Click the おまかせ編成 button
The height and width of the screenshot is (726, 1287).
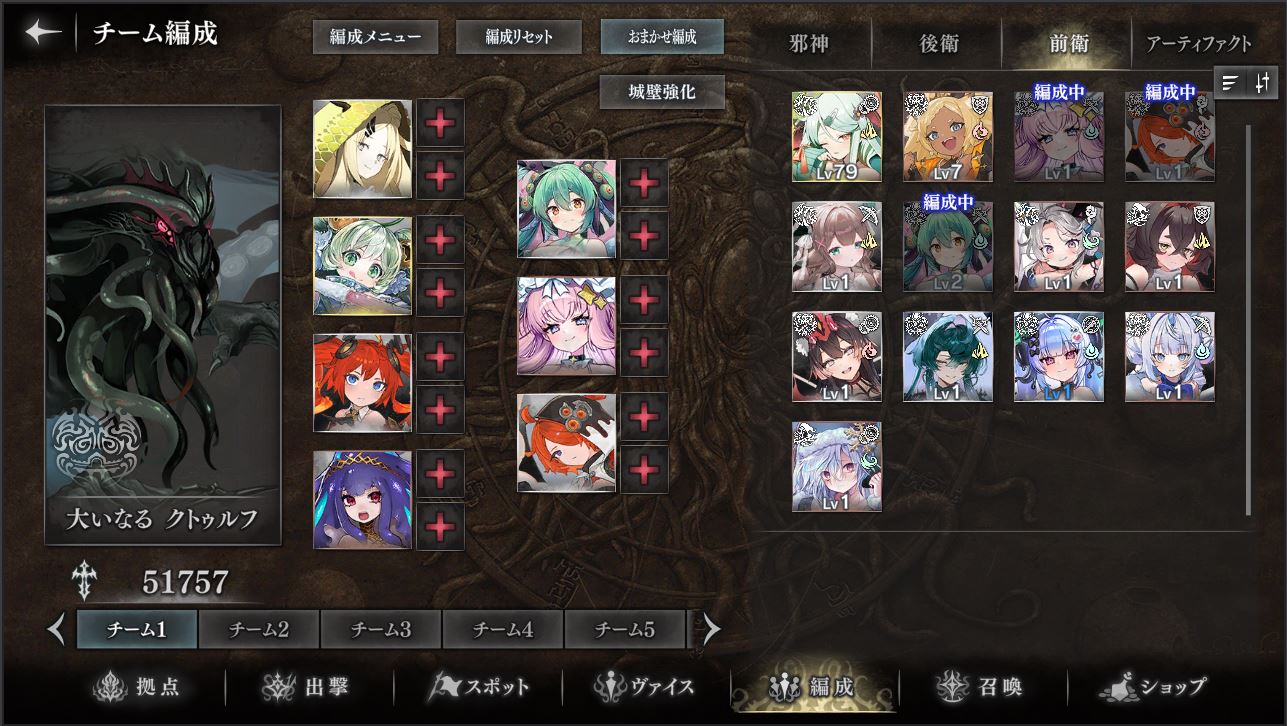tap(662, 37)
